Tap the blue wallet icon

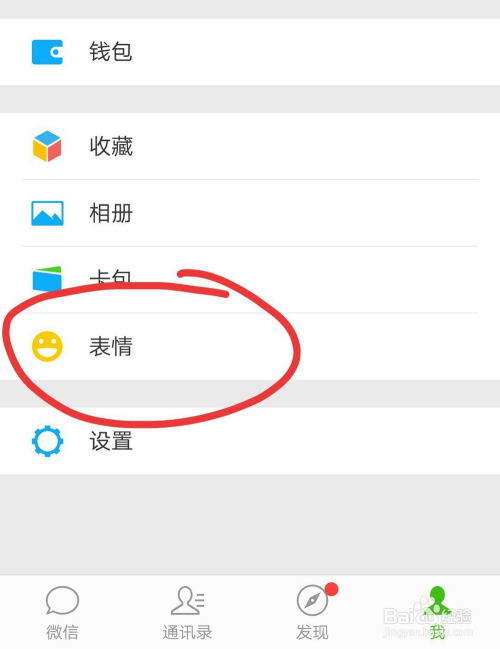(47, 52)
